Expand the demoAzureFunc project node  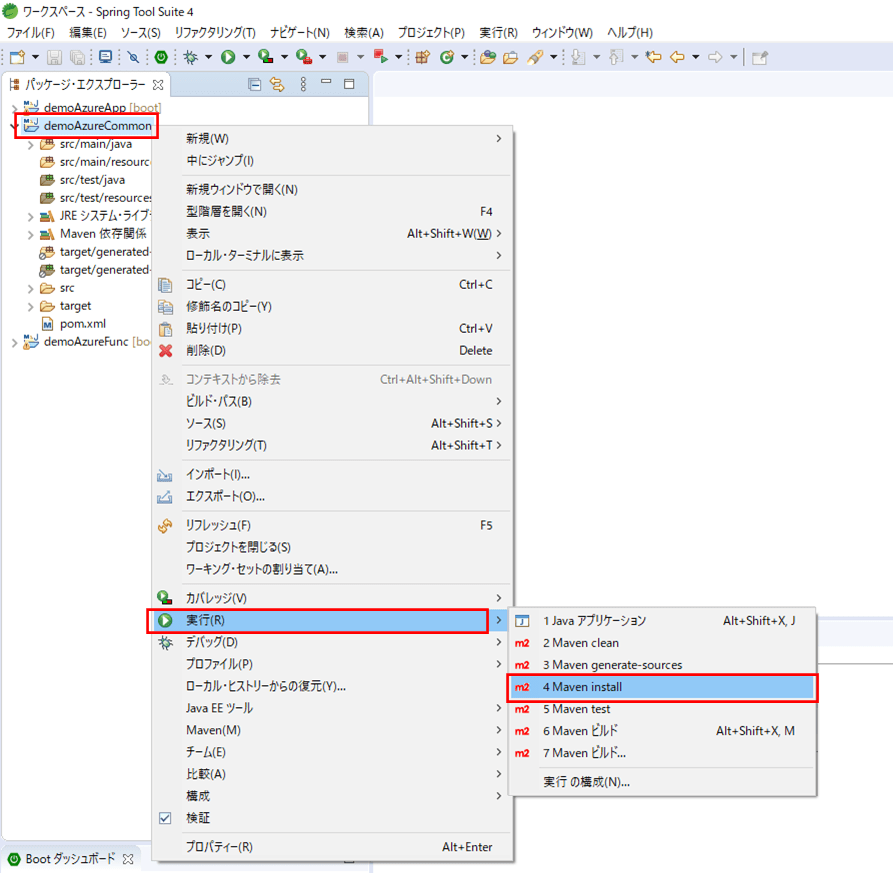click(14, 342)
